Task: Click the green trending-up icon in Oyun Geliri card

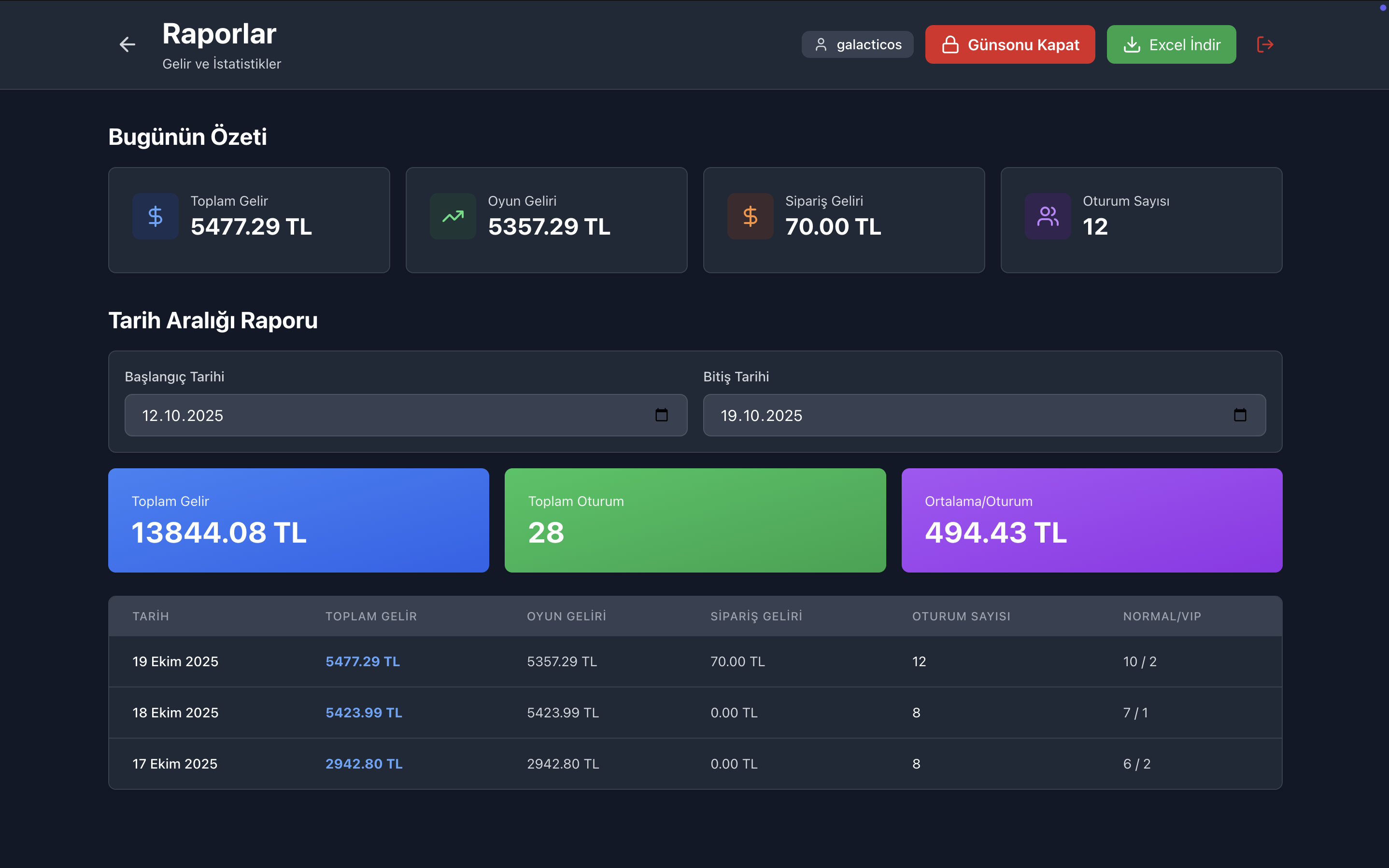Action: [453, 216]
